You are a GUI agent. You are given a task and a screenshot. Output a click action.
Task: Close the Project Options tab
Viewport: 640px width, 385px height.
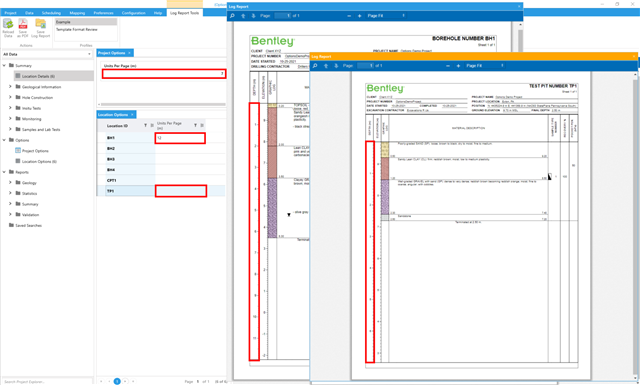pyautogui.click(x=129, y=53)
